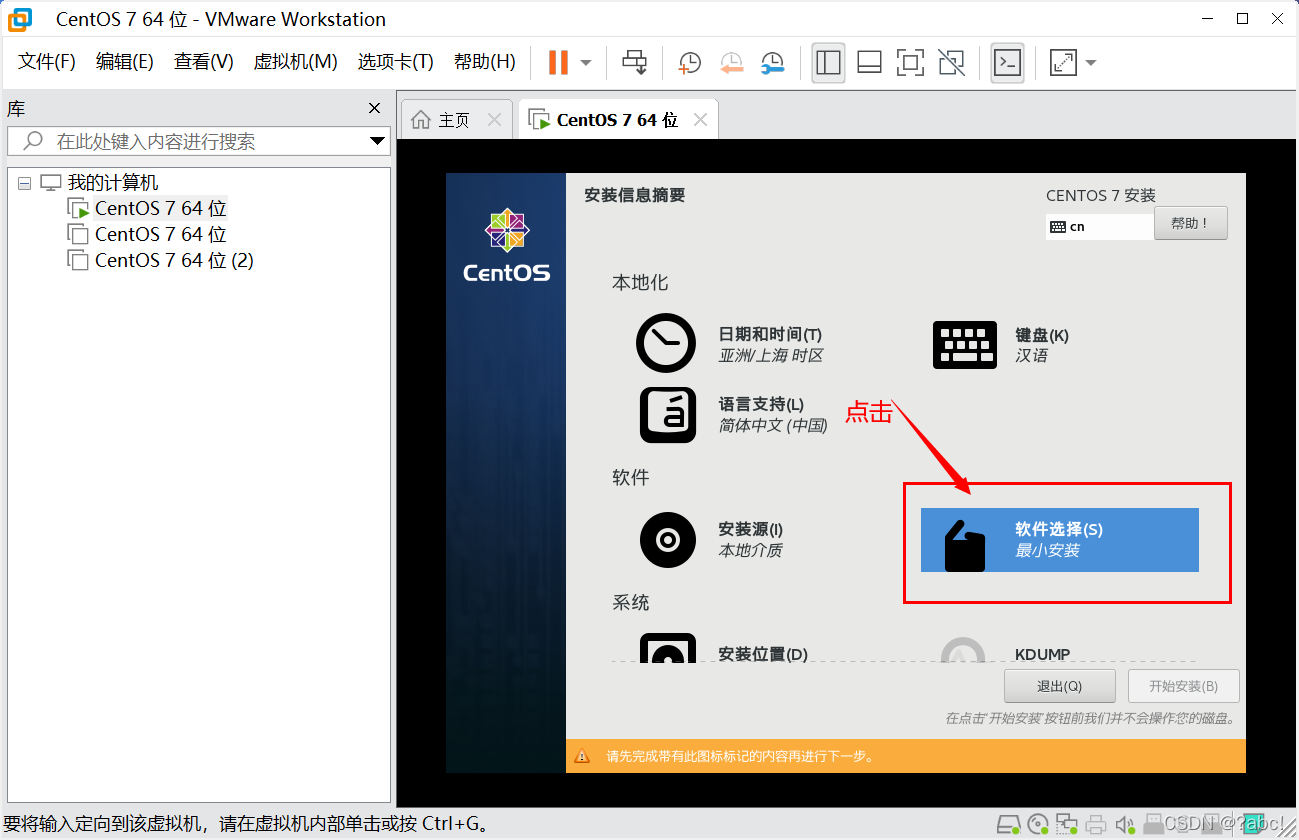The height and width of the screenshot is (840, 1299).
Task: Take a snapshot of this virtual machine
Action: click(x=689, y=63)
